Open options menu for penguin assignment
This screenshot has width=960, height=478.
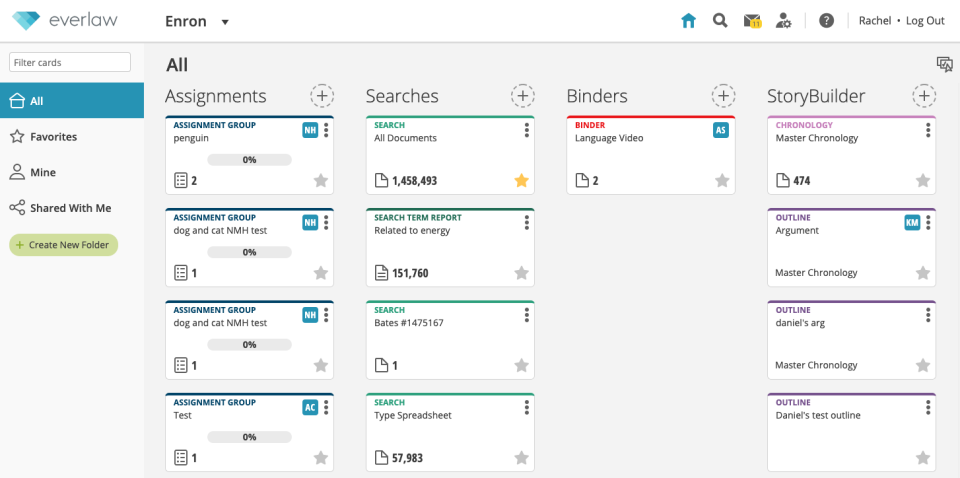[x=326, y=130]
